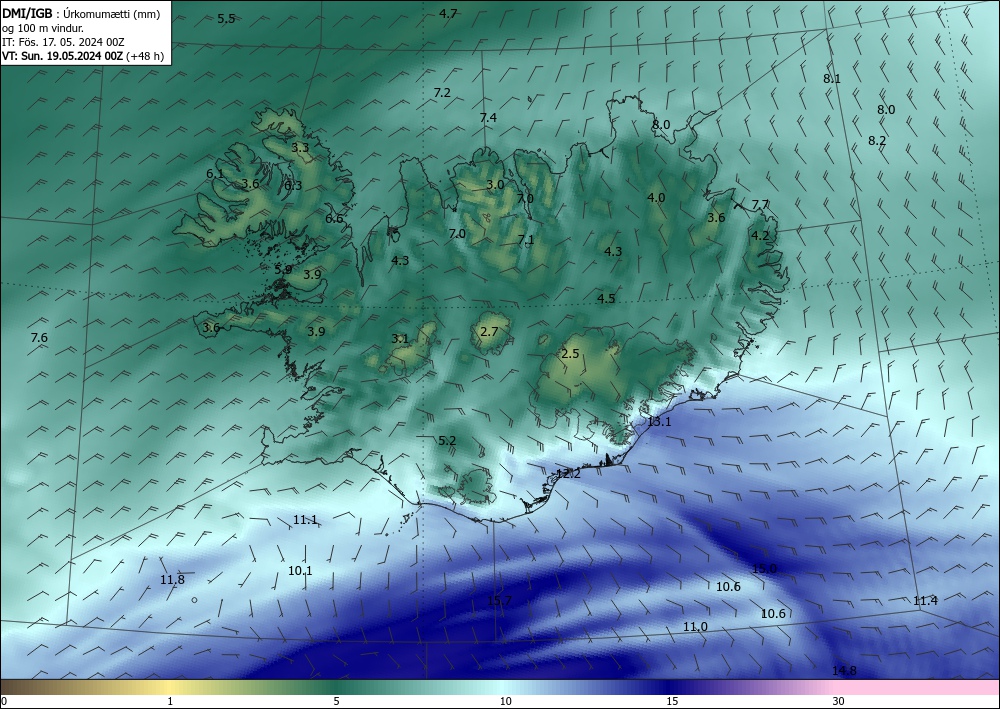This screenshot has height=709, width=1000.
Task: Click the color scale label 15
Action: click(x=672, y=701)
